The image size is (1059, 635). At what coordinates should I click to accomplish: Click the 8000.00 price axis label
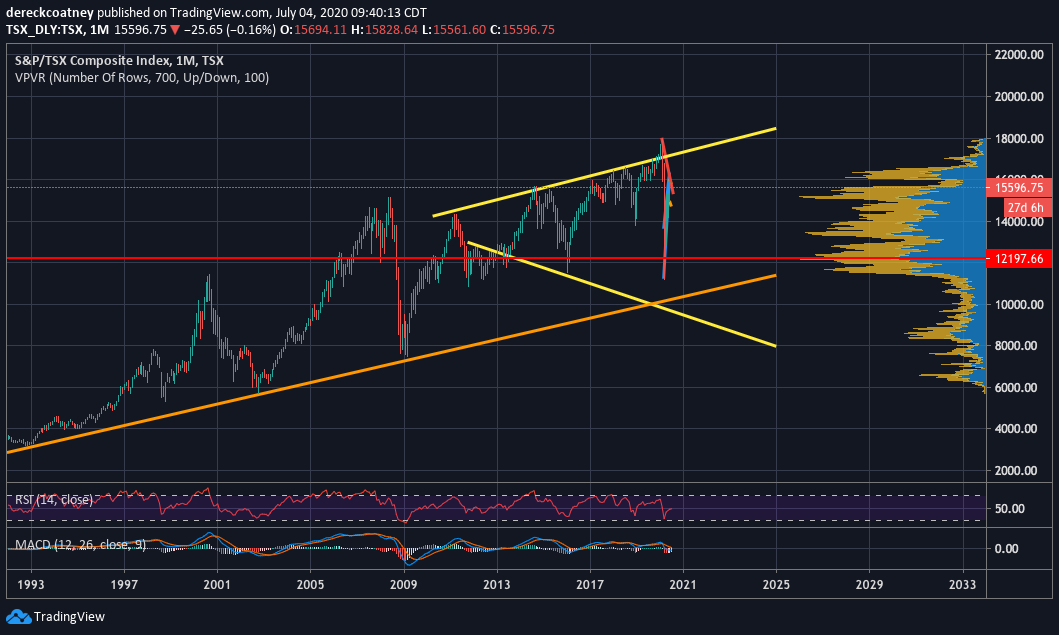click(x=1016, y=346)
